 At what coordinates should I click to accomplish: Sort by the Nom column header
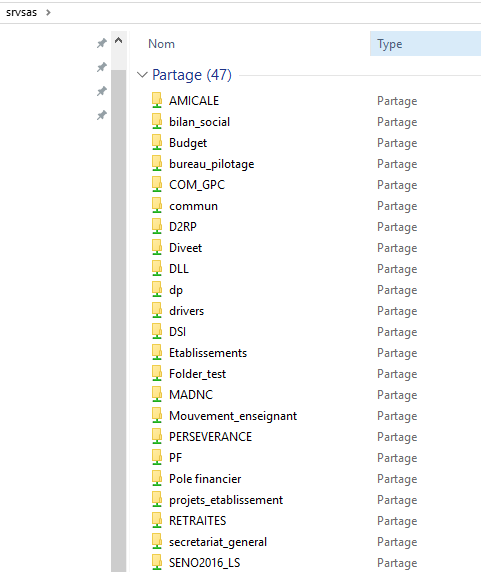click(x=161, y=44)
